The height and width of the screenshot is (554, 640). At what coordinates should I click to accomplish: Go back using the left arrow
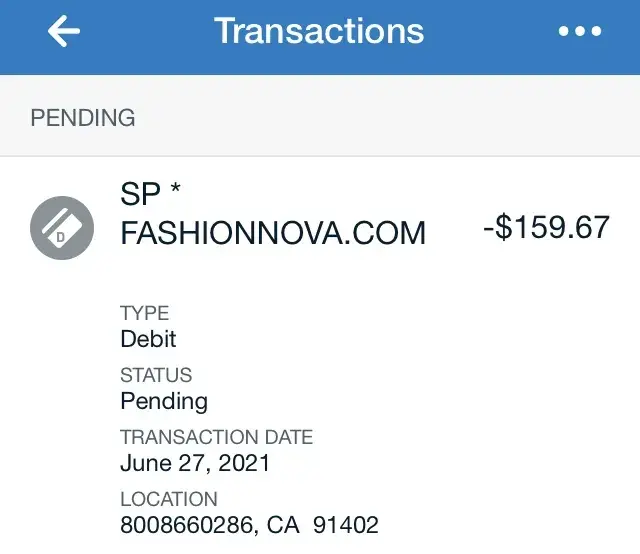(x=64, y=32)
